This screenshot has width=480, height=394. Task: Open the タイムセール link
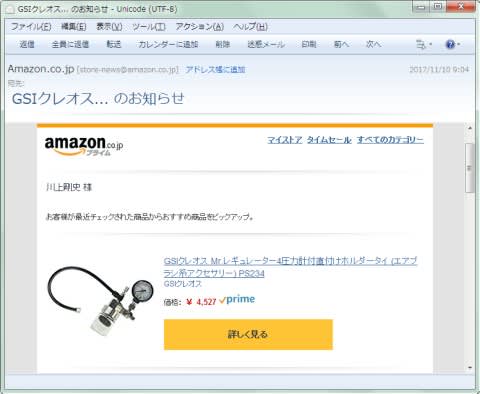coord(329,140)
